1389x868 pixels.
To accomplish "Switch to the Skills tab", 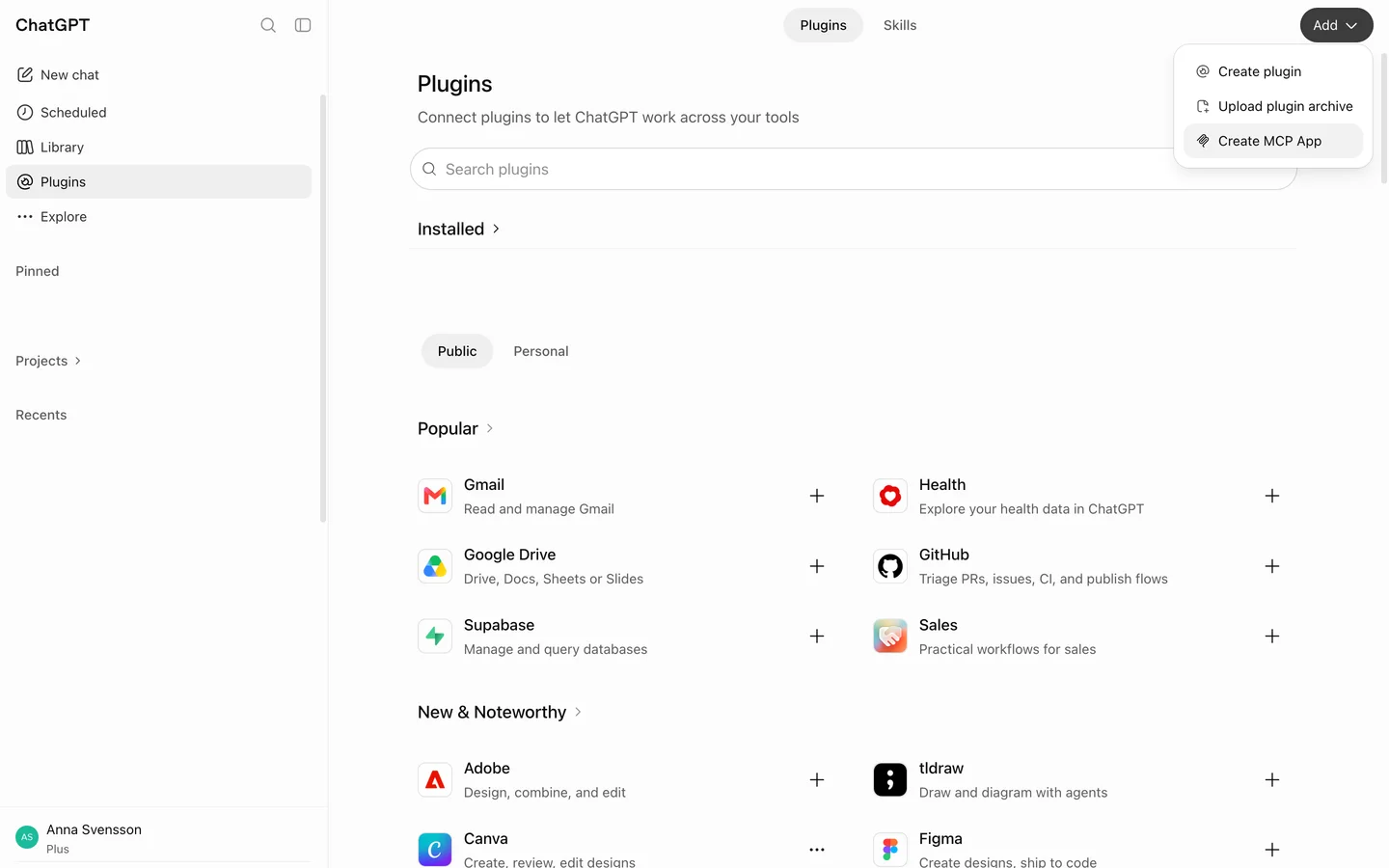I will [900, 25].
